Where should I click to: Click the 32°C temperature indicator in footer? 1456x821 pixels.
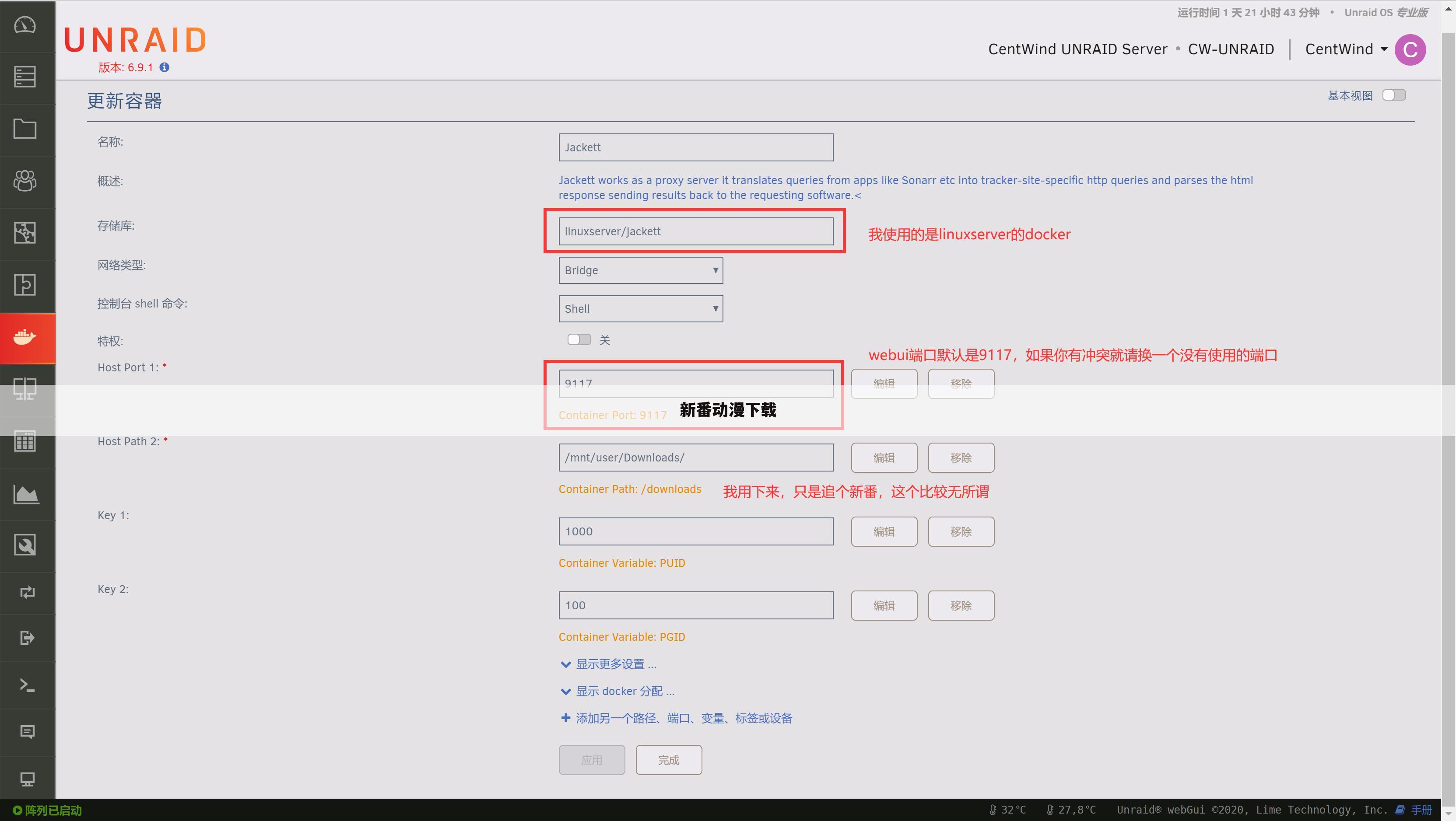pyautogui.click(x=1007, y=810)
